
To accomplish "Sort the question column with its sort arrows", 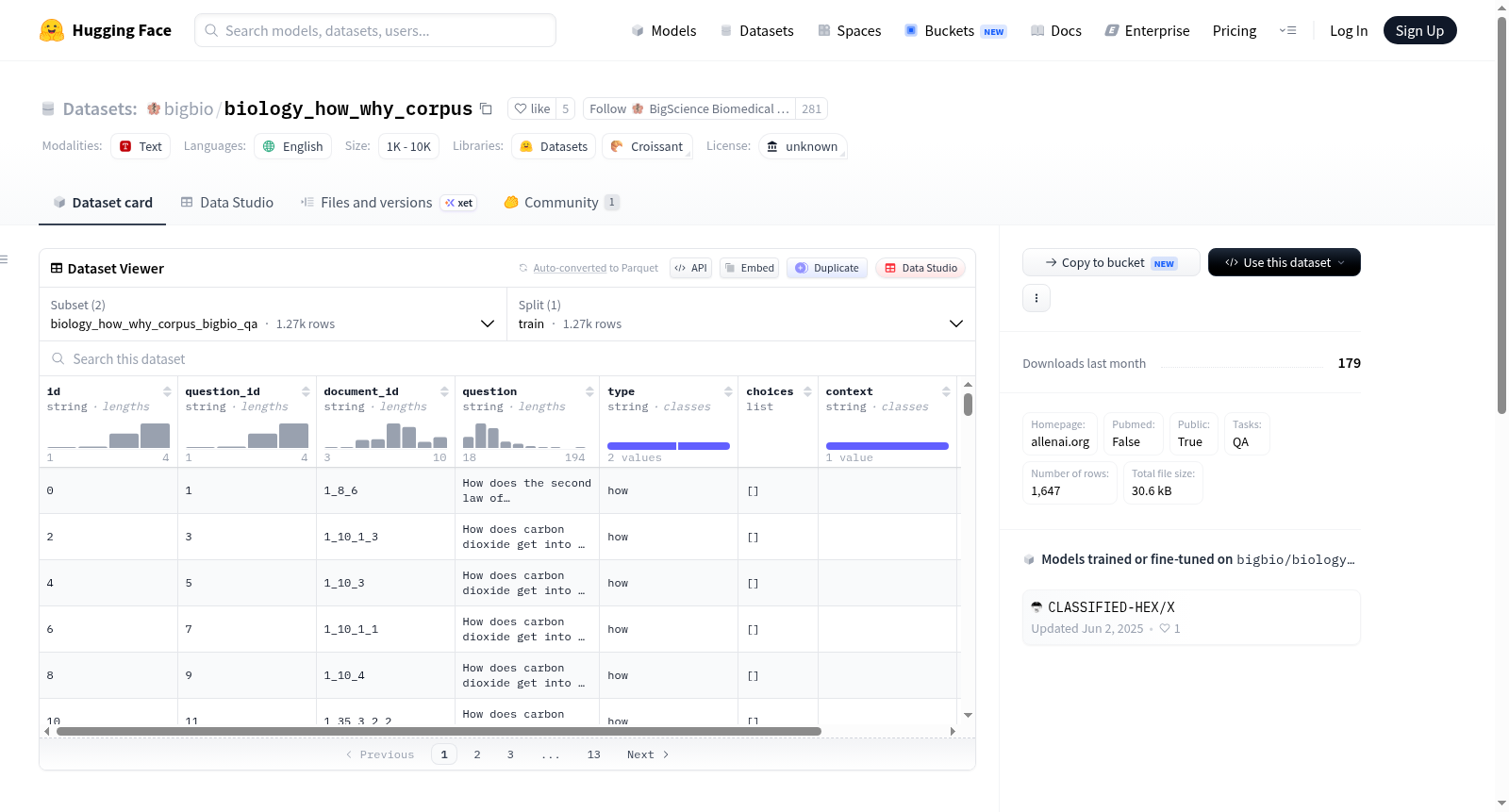I will pos(589,391).
